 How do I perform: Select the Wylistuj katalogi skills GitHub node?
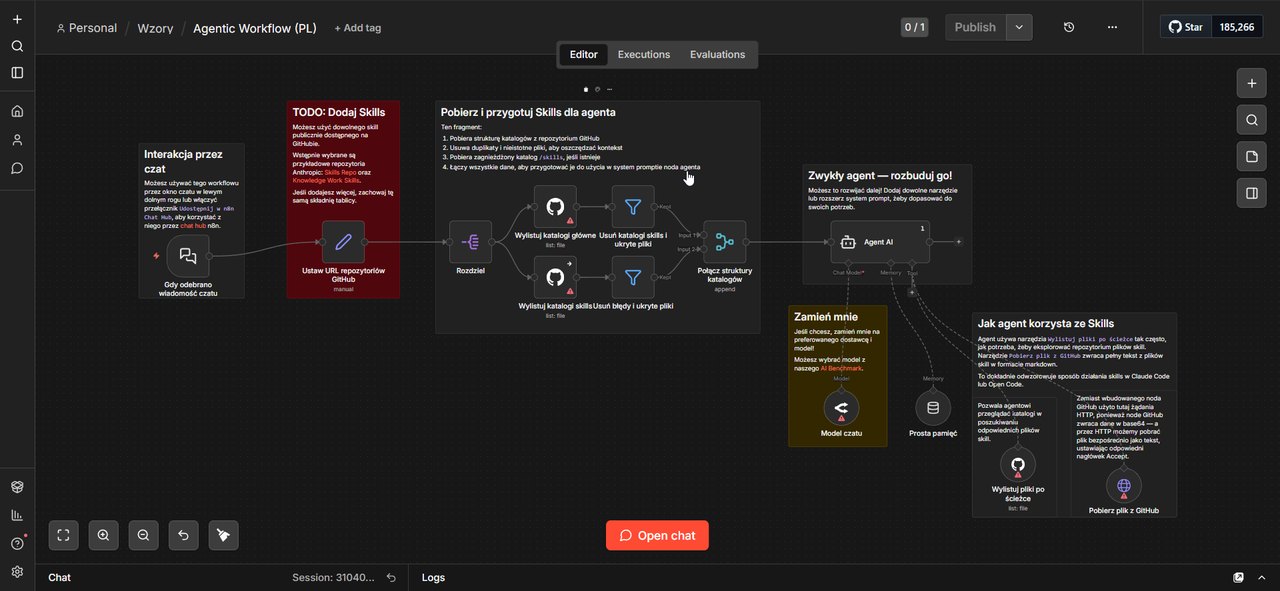point(555,277)
